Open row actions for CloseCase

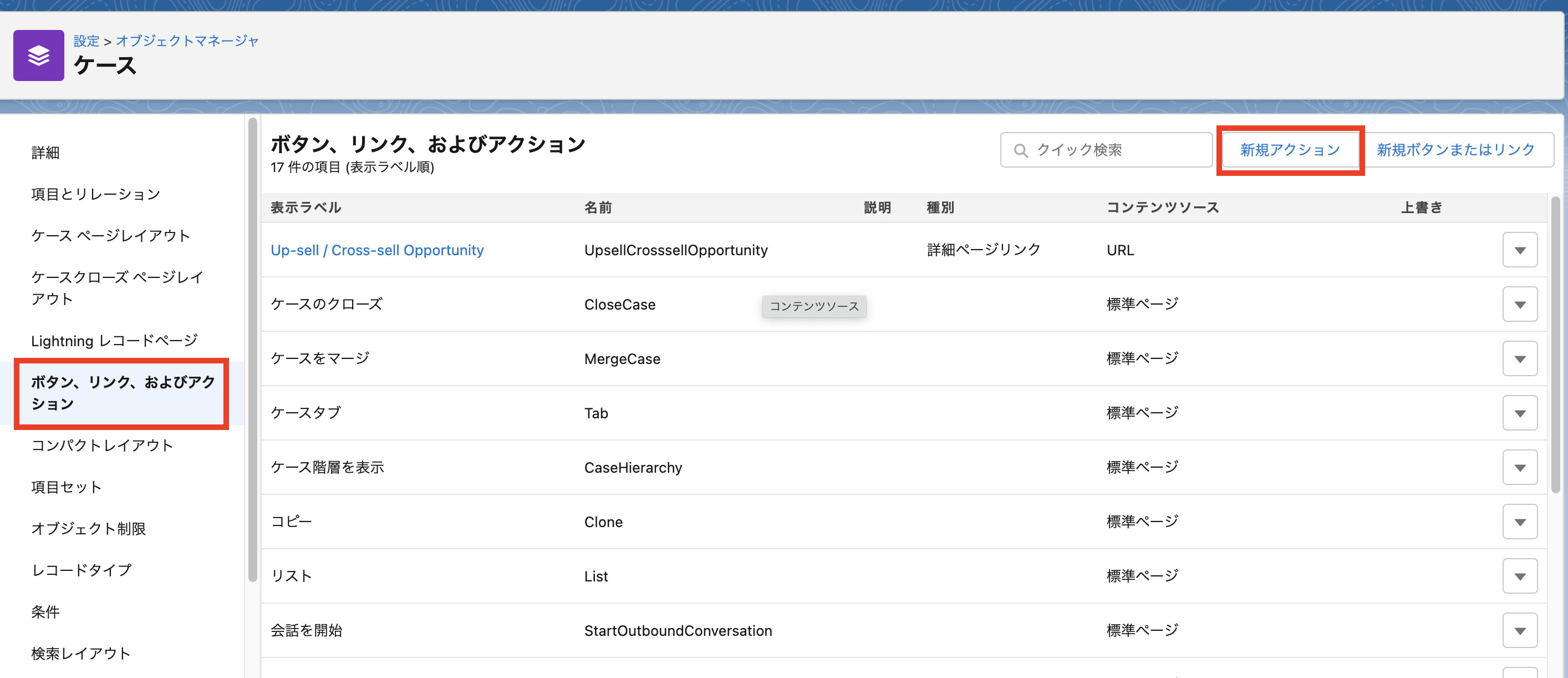coord(1520,304)
